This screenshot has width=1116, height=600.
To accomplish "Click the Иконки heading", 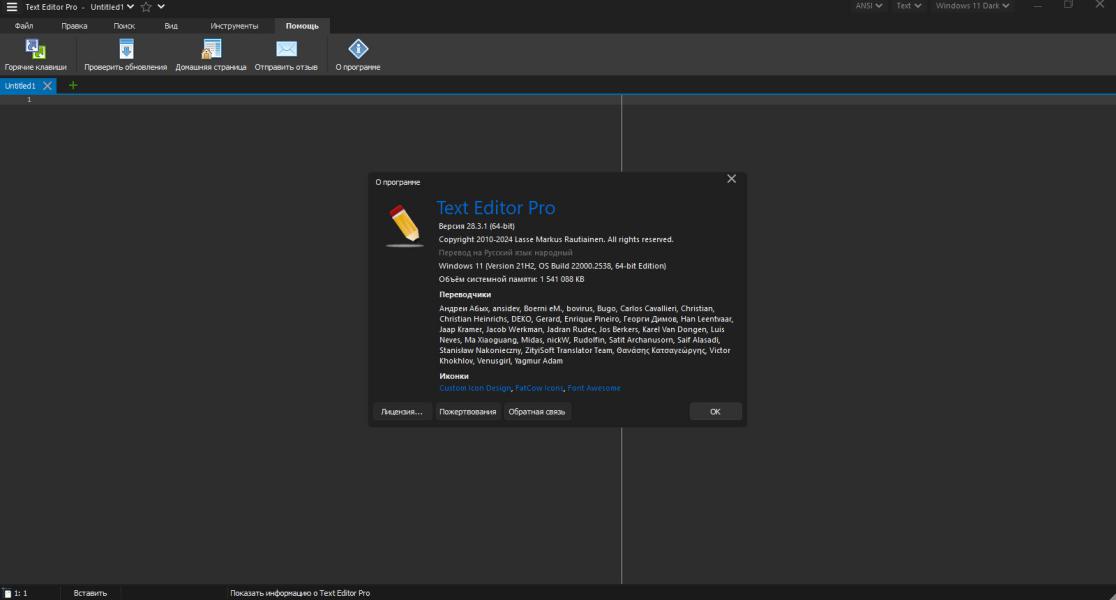I will pyautogui.click(x=453, y=376).
